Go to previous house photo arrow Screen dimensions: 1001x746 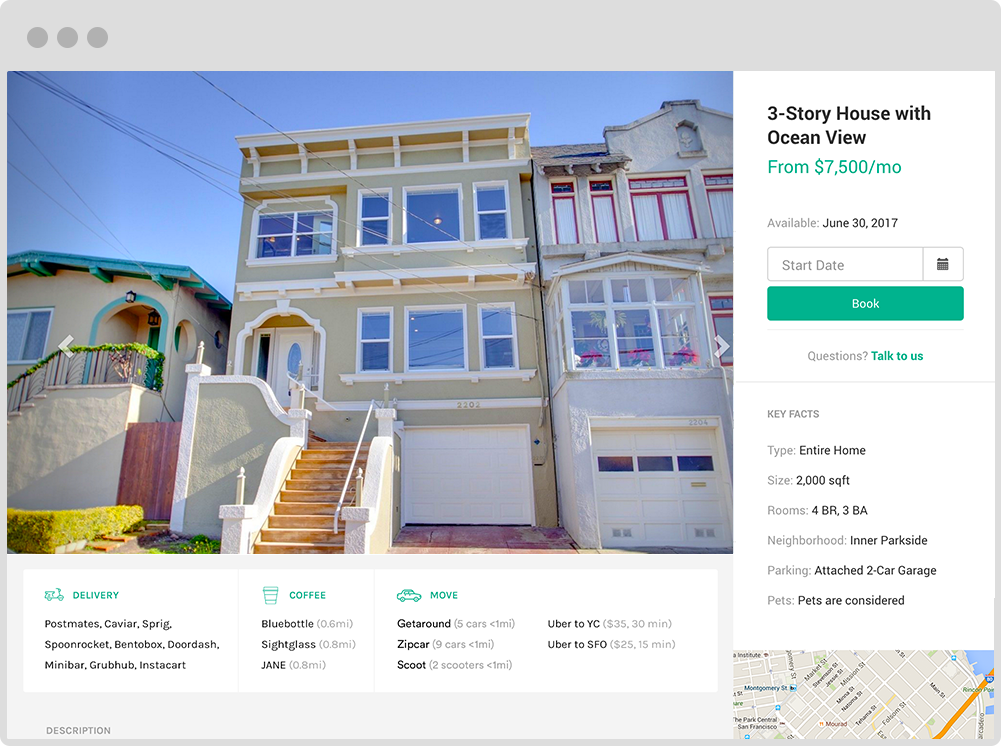coord(66,346)
